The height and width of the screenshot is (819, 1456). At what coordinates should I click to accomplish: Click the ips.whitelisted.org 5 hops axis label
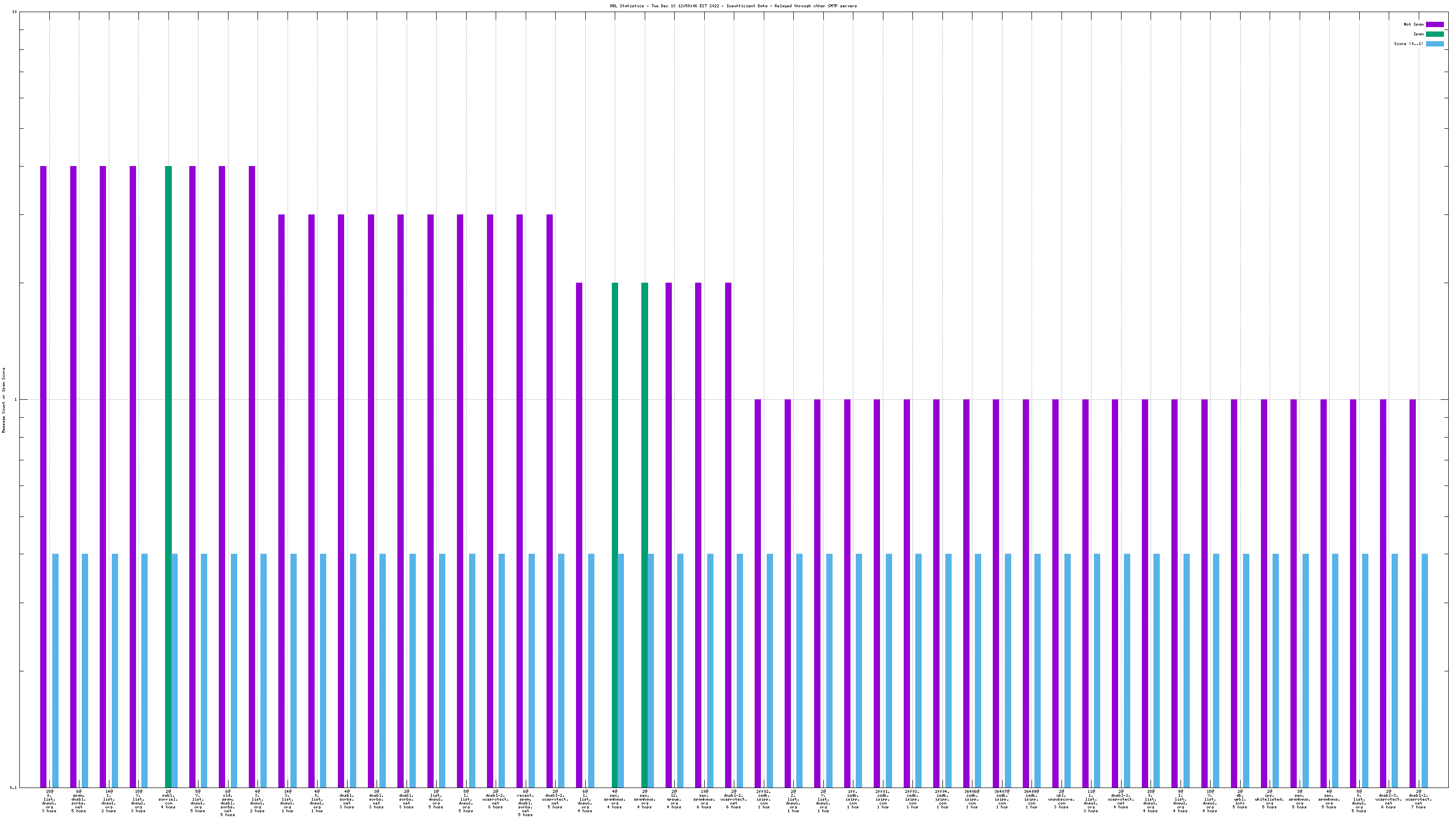coord(1269,799)
